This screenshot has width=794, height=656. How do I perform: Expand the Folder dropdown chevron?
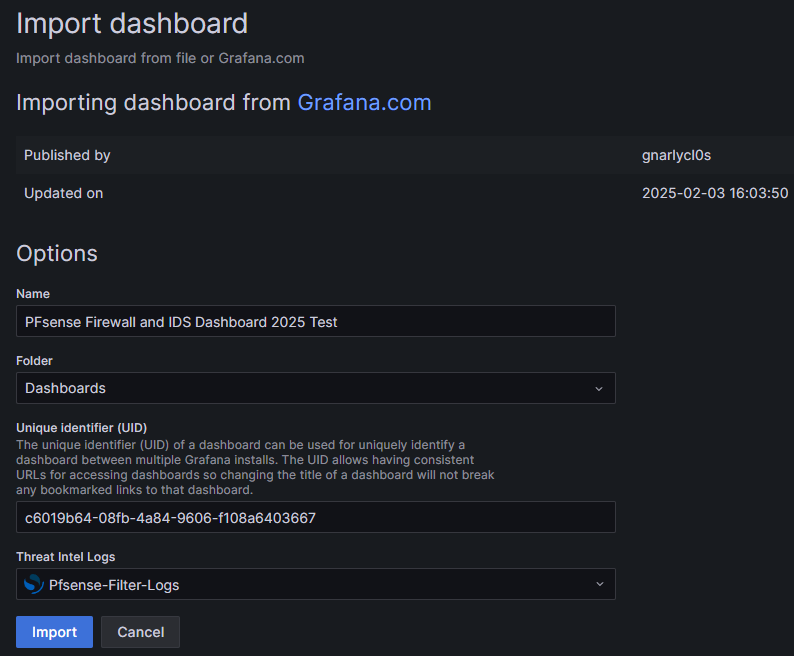click(x=599, y=389)
